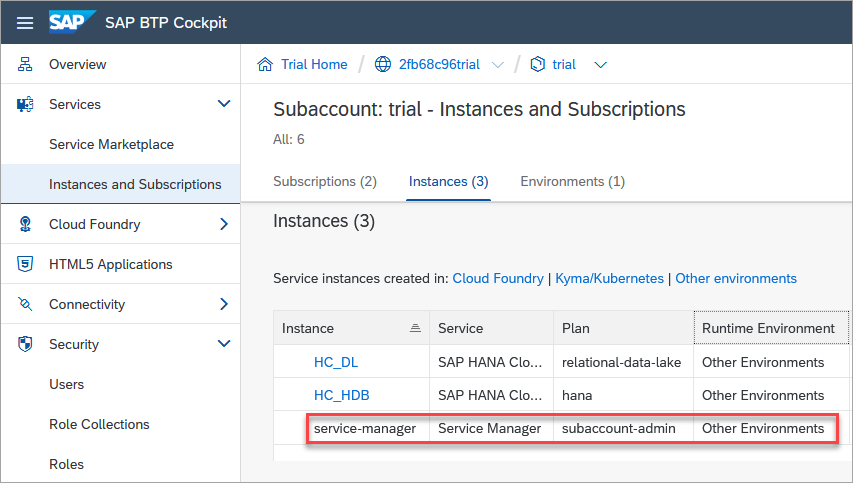Click the Security shield icon
The image size is (853, 483).
pyautogui.click(x=25, y=344)
